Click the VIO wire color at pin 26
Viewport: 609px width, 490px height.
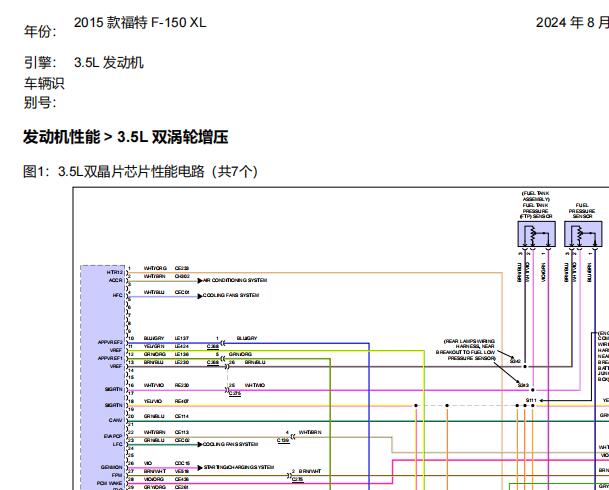click(x=148, y=463)
